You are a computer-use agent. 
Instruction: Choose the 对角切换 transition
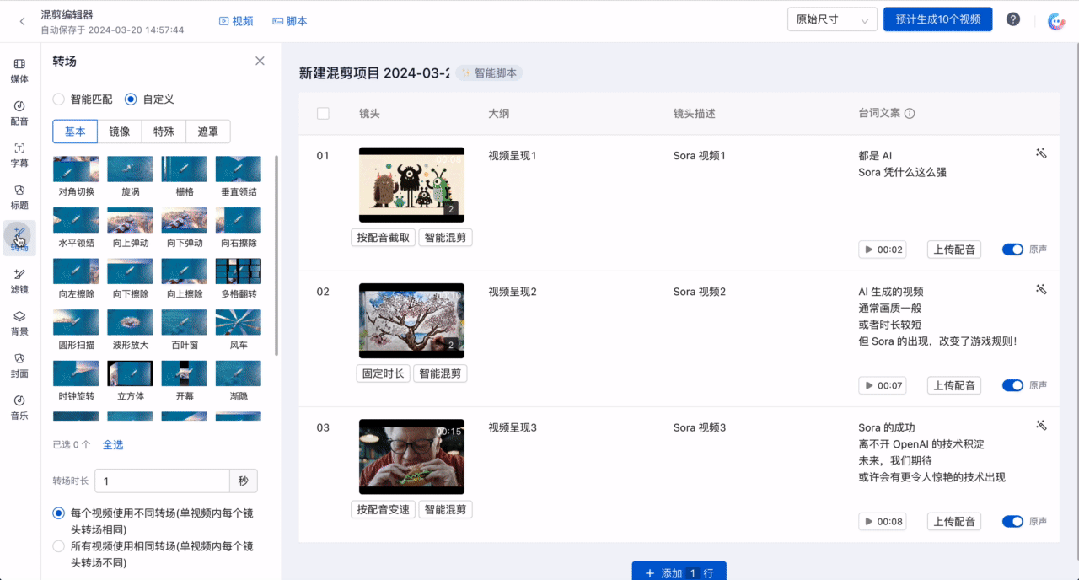[76, 176]
